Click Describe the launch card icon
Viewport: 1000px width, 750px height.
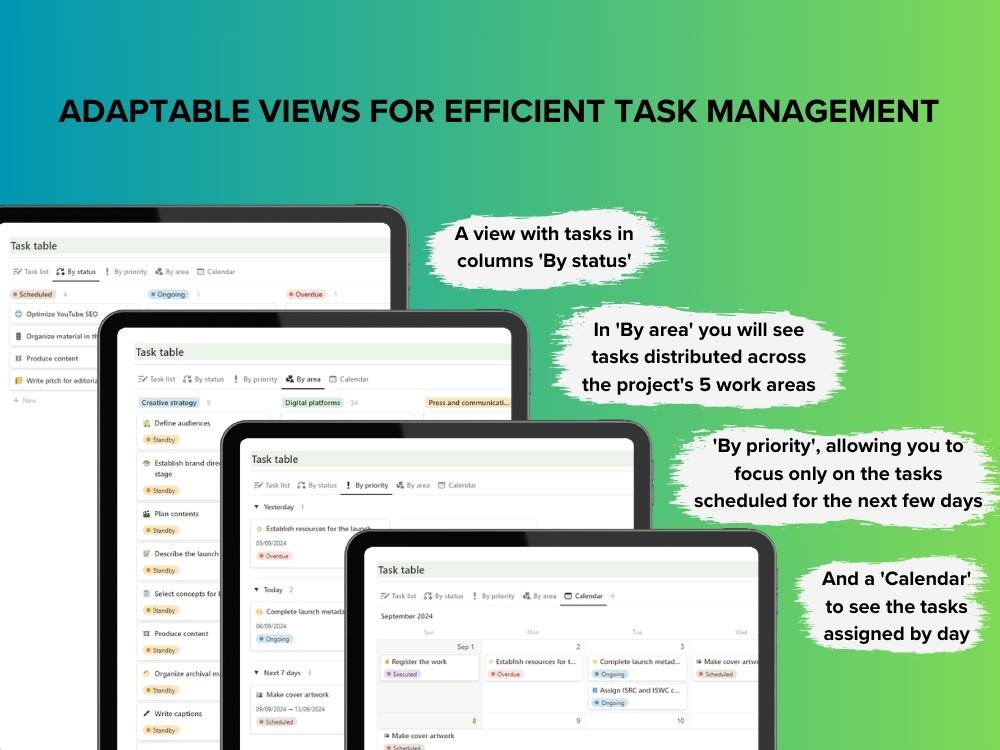(147, 554)
